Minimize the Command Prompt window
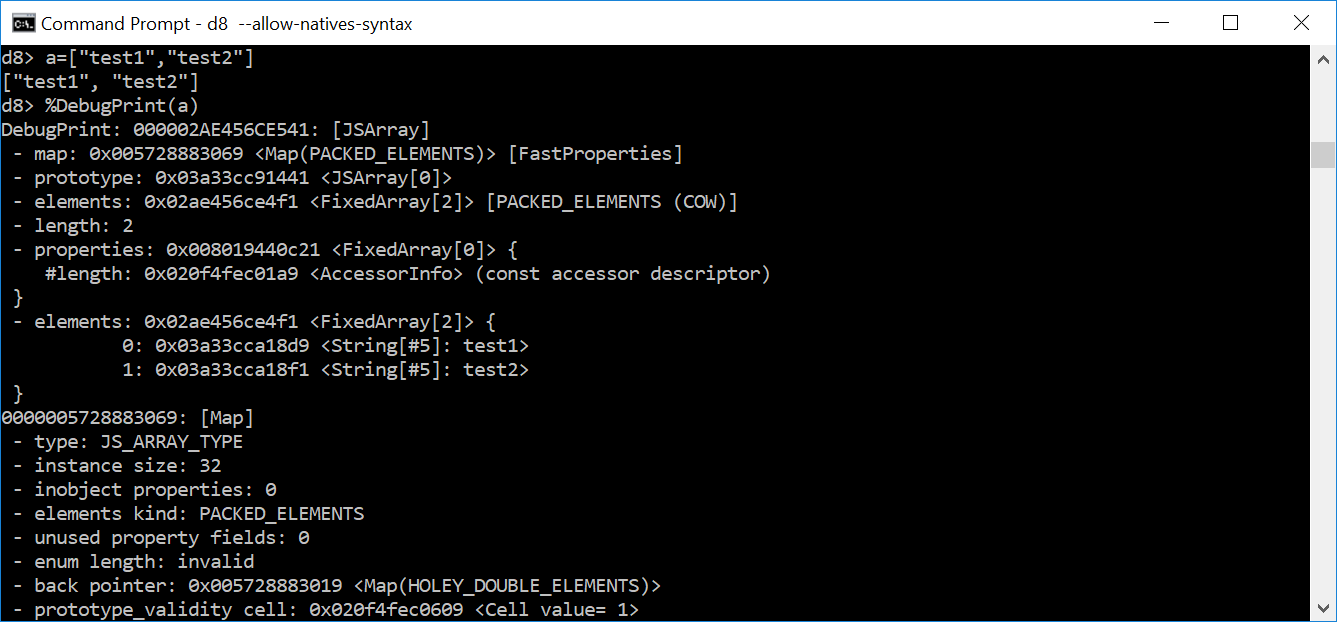Viewport: 1337px width, 622px height. tap(1161, 22)
